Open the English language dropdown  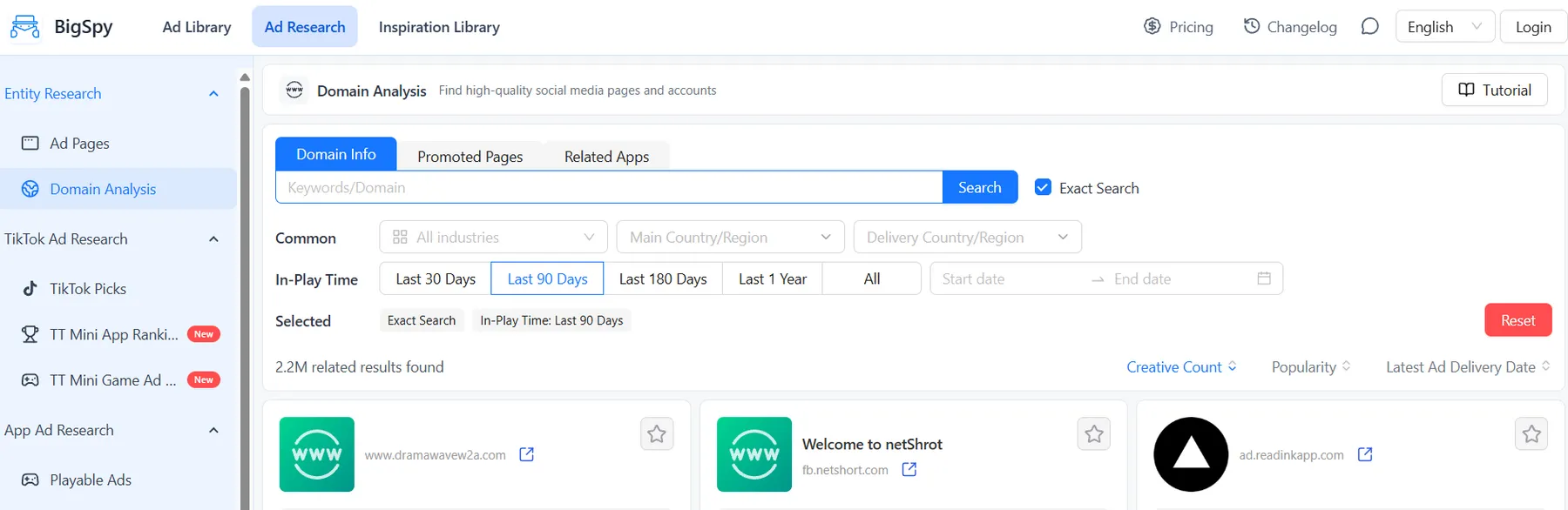(x=1445, y=27)
